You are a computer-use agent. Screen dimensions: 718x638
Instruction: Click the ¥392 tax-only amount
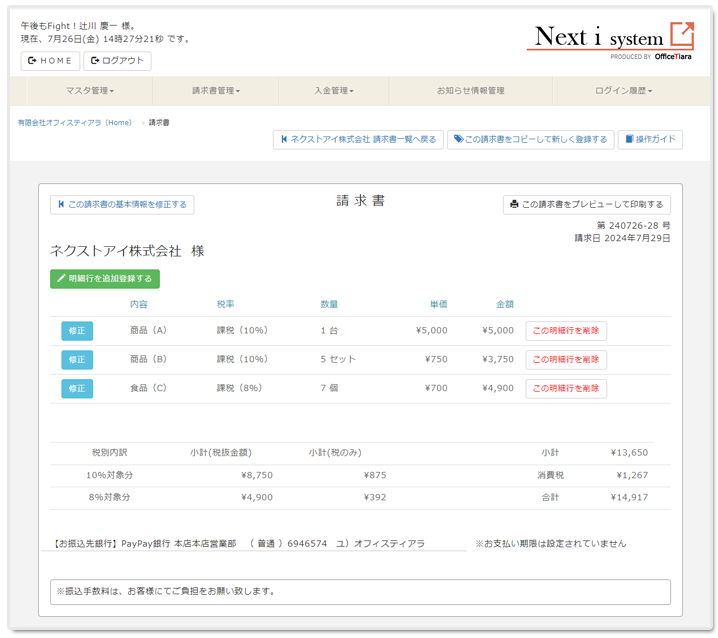tap(375, 497)
